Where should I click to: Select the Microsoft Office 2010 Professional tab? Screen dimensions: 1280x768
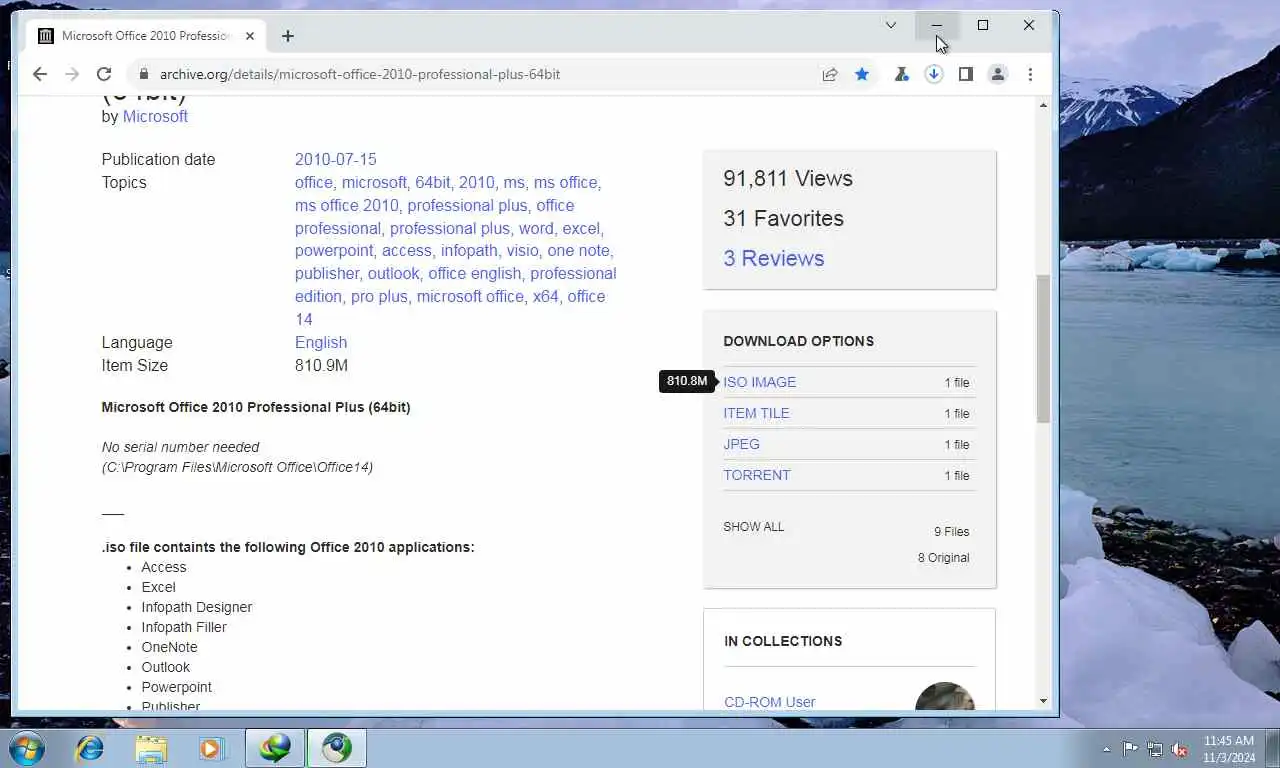coord(147,36)
